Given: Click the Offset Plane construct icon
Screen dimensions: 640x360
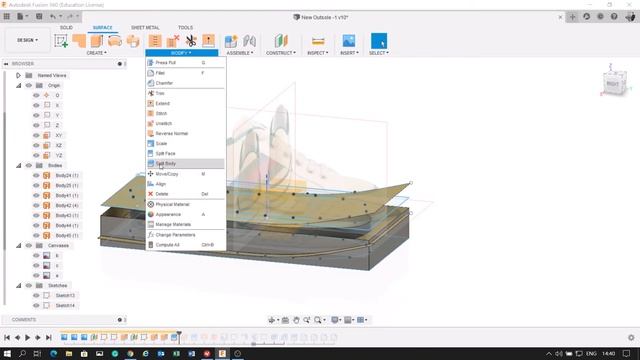Looking at the screenshot, I should point(281,41).
